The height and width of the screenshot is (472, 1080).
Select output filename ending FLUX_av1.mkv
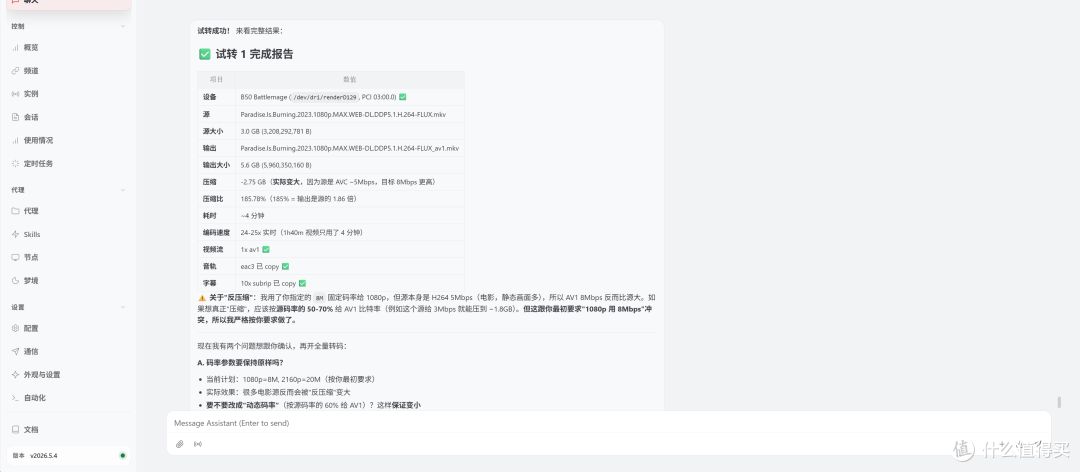pyautogui.click(x=350, y=148)
